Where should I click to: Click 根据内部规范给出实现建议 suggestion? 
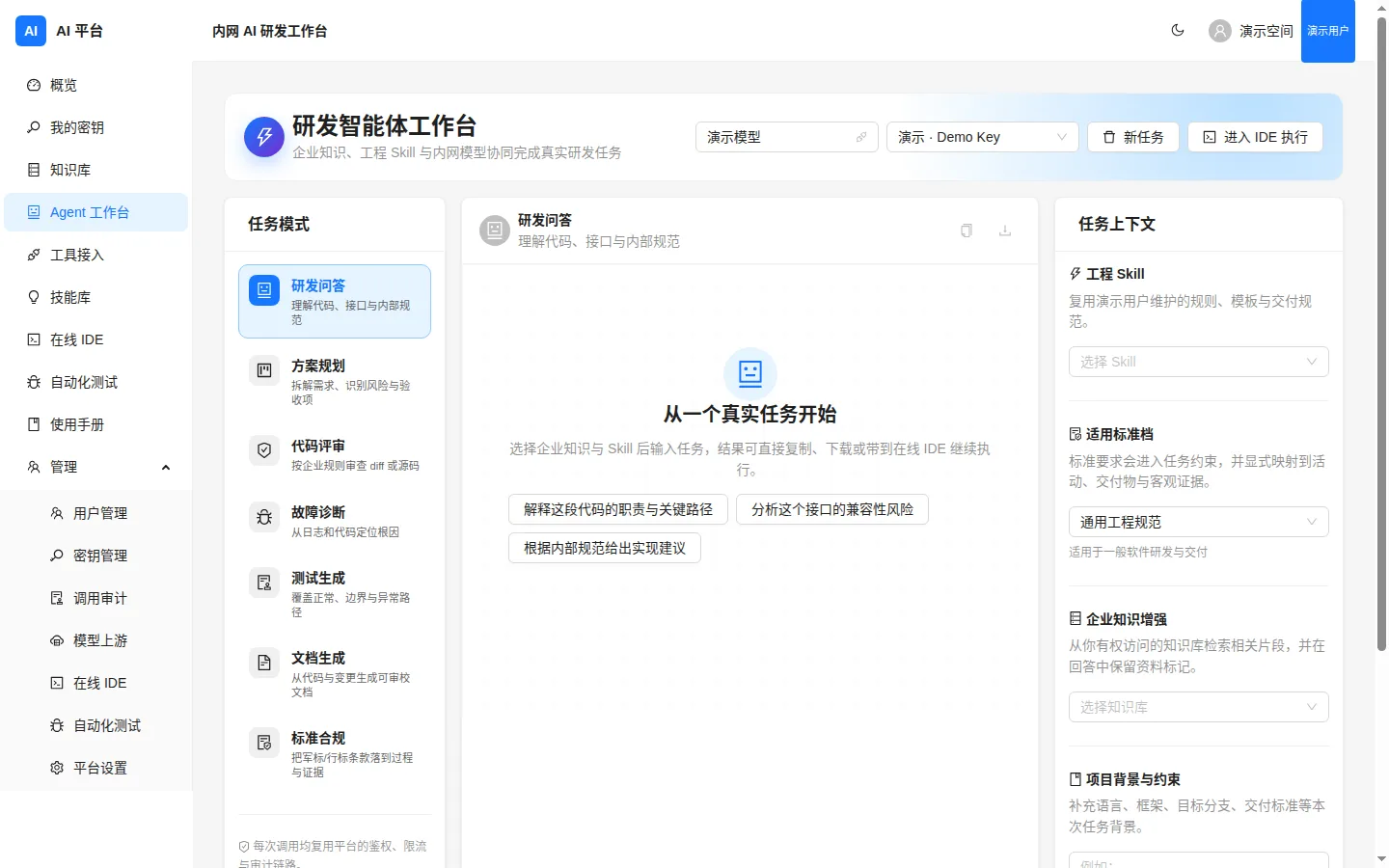pos(605,548)
